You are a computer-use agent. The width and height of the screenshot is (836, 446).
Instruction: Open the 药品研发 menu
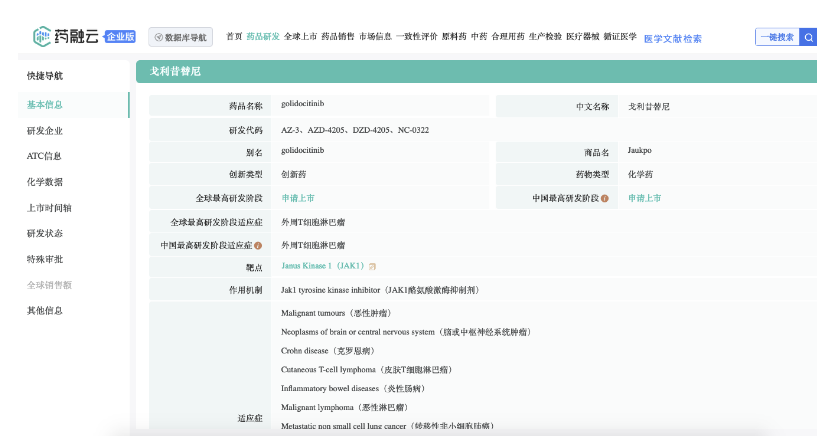[262, 37]
